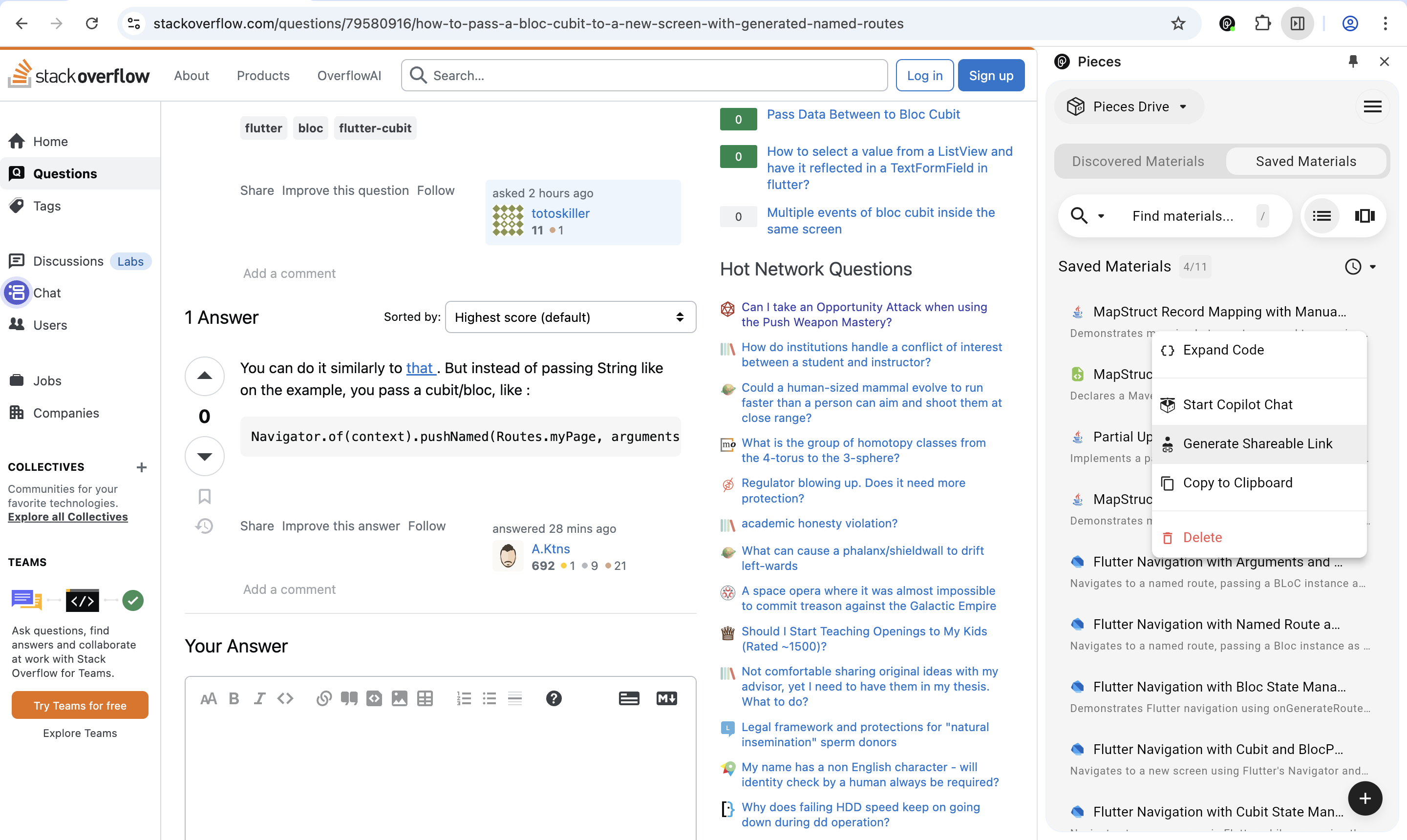Toggle Markdown mode in the editor
The width and height of the screenshot is (1407, 840).
(666, 698)
